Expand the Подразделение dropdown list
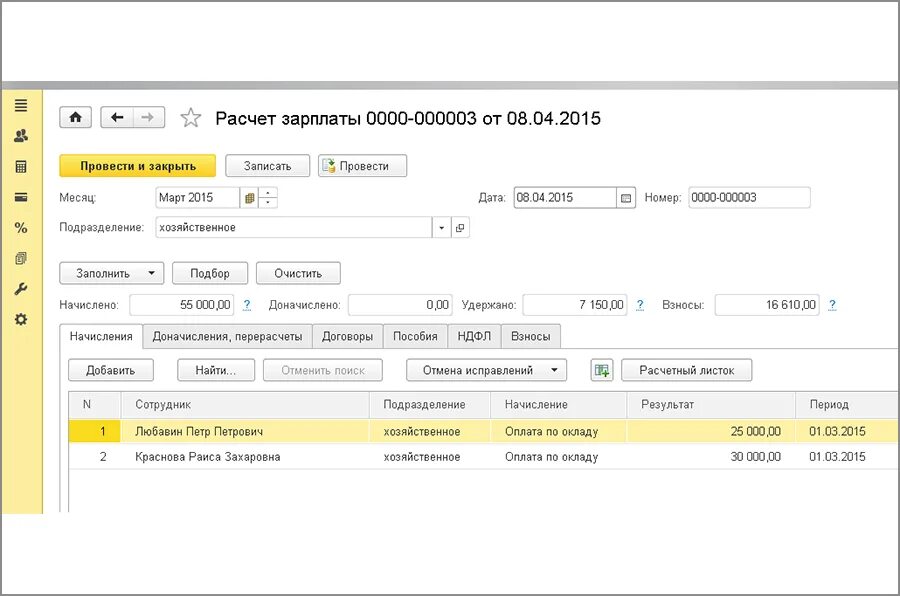Image resolution: width=900 pixels, height=596 pixels. click(441, 228)
